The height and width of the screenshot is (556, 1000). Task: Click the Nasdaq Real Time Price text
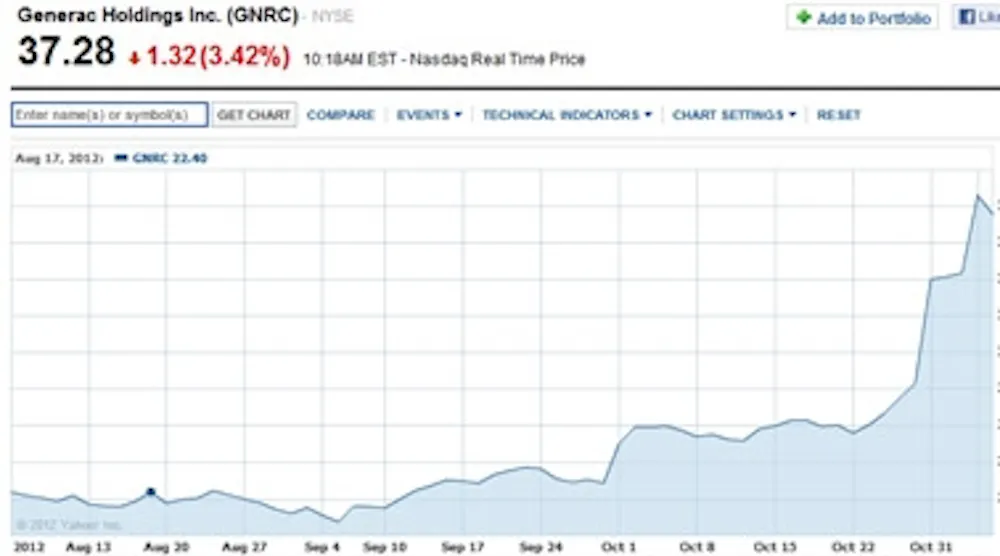497,59
